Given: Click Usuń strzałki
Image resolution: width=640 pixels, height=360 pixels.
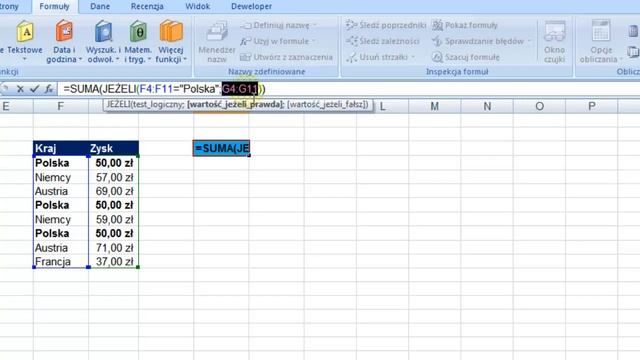Looking at the screenshot, I should (x=380, y=57).
